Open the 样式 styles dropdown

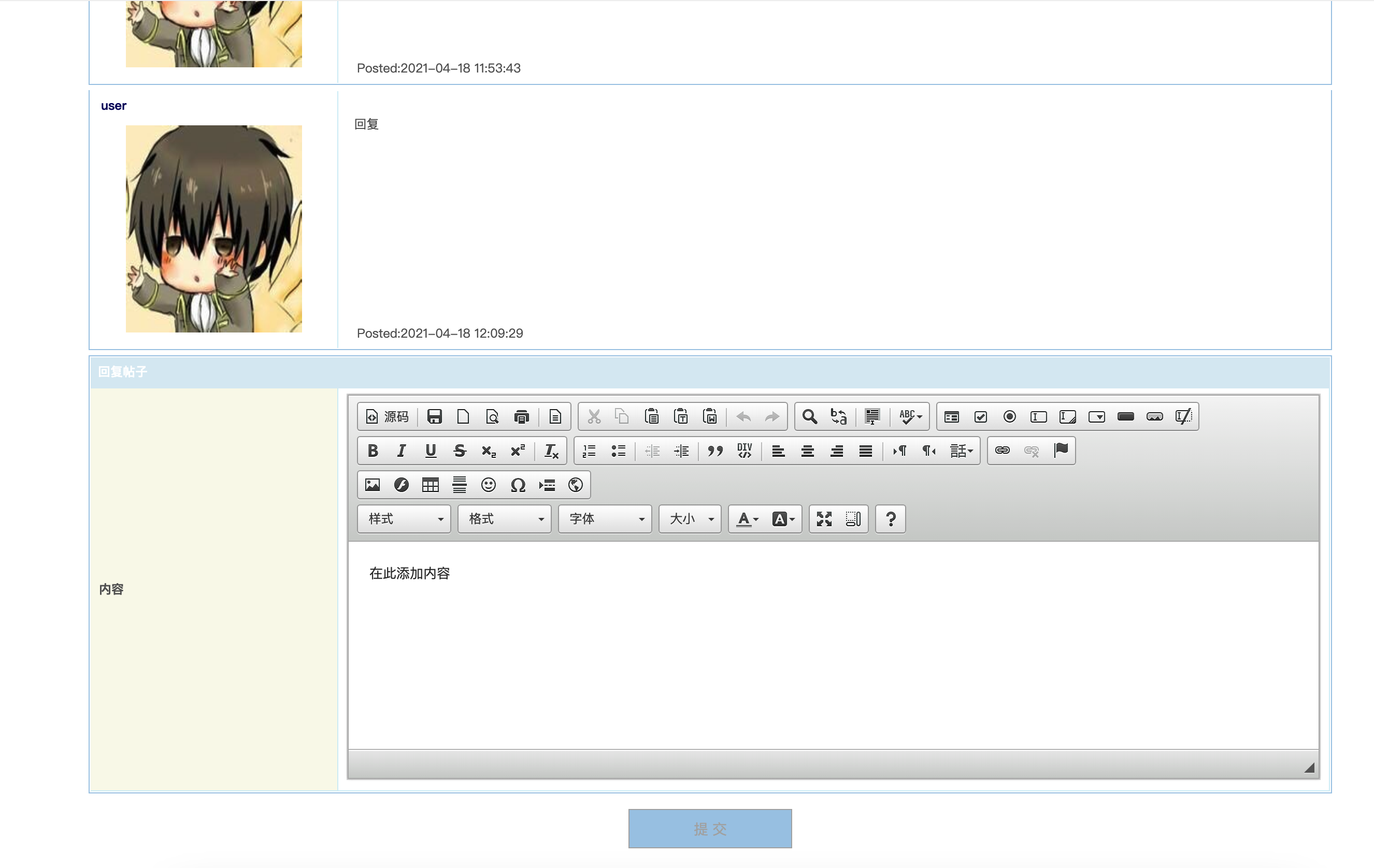pyautogui.click(x=405, y=519)
